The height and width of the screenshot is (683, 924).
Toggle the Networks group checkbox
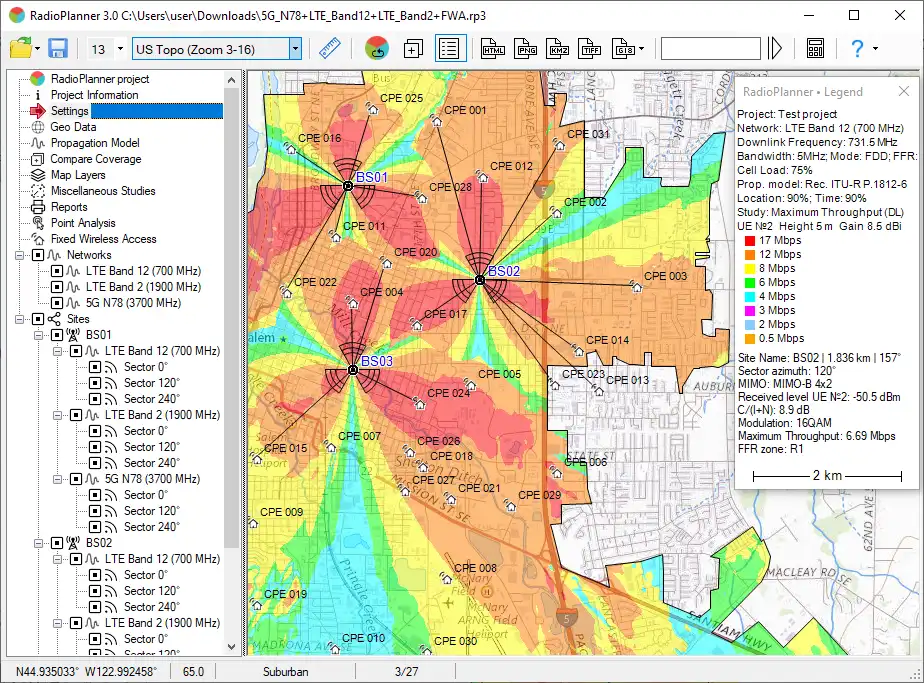click(38, 255)
